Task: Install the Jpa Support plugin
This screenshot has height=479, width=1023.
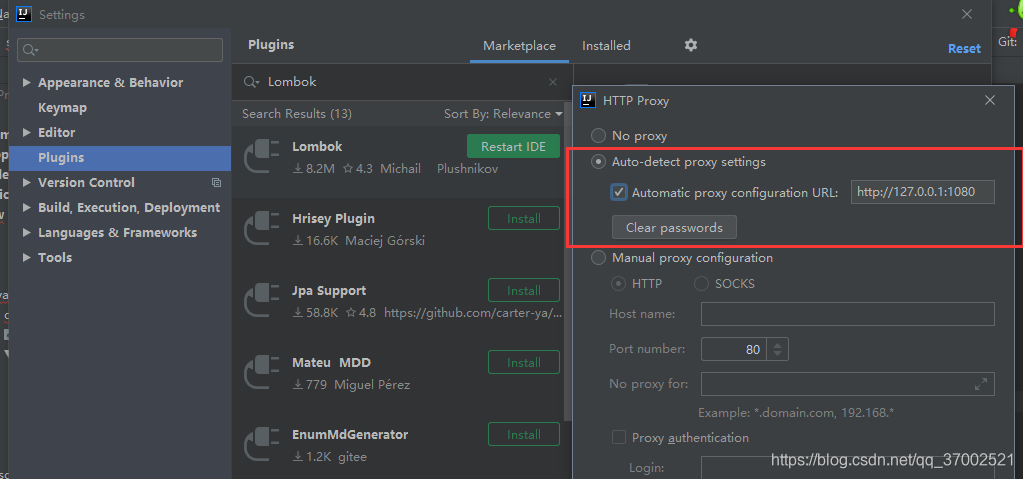Action: click(524, 290)
